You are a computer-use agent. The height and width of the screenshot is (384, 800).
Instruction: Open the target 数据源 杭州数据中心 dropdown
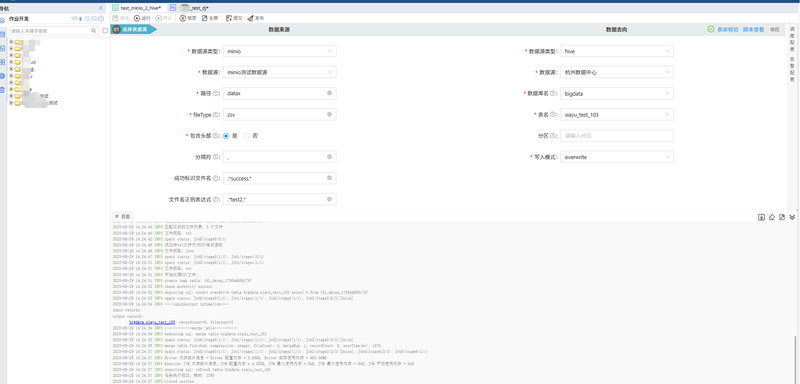point(616,72)
